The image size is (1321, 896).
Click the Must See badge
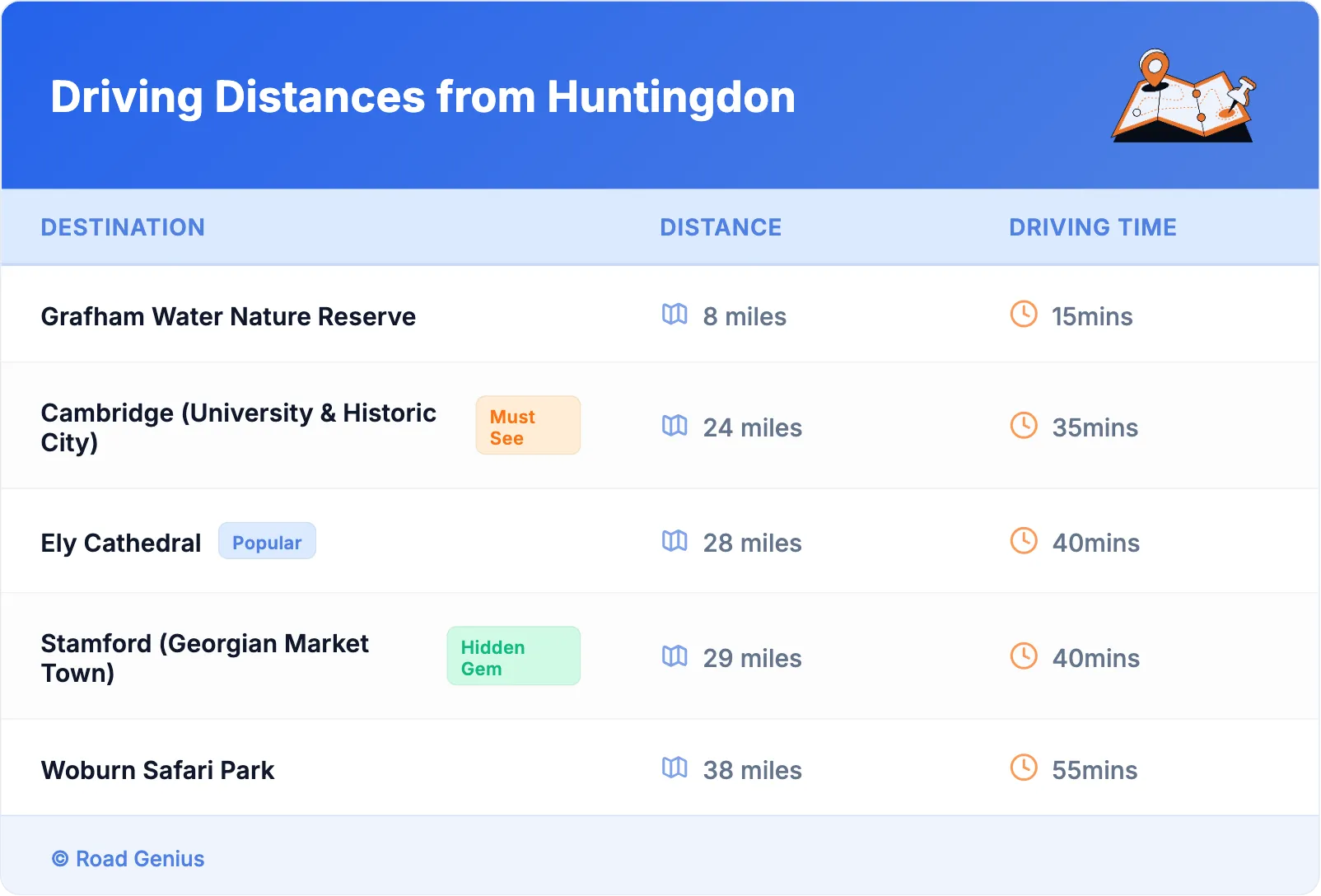tap(528, 426)
